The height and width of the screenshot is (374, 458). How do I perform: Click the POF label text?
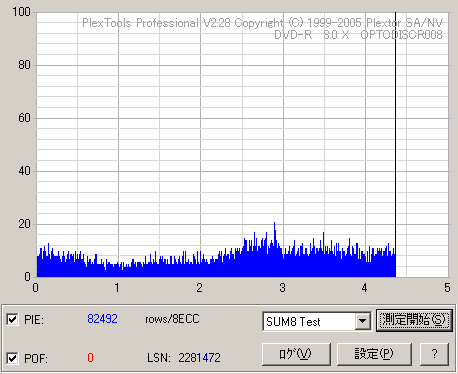click(x=36, y=359)
